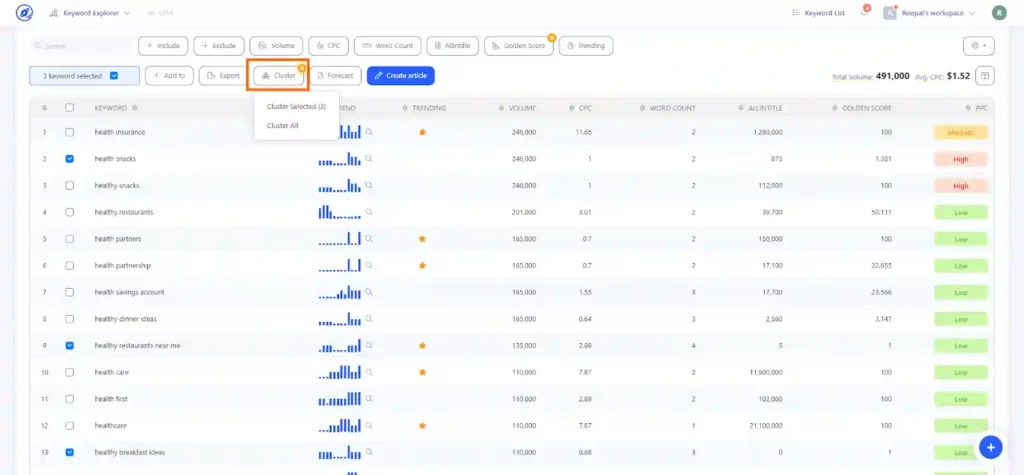This screenshot has height=475, width=1024.
Task: Click the trending star for health partnership
Action: [423, 265]
